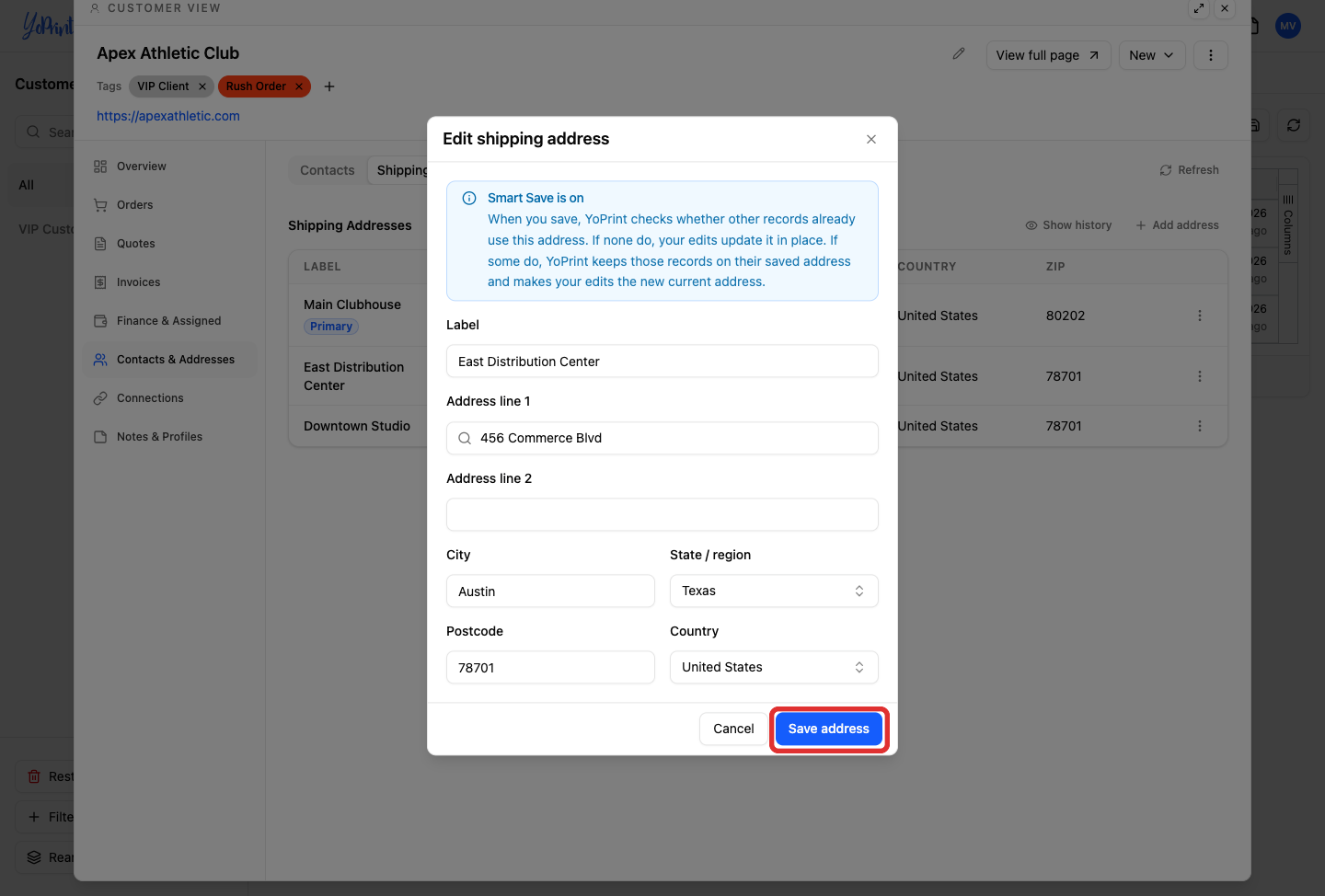1325x896 pixels.
Task: Go to Orders in sidebar
Action: coord(170,205)
